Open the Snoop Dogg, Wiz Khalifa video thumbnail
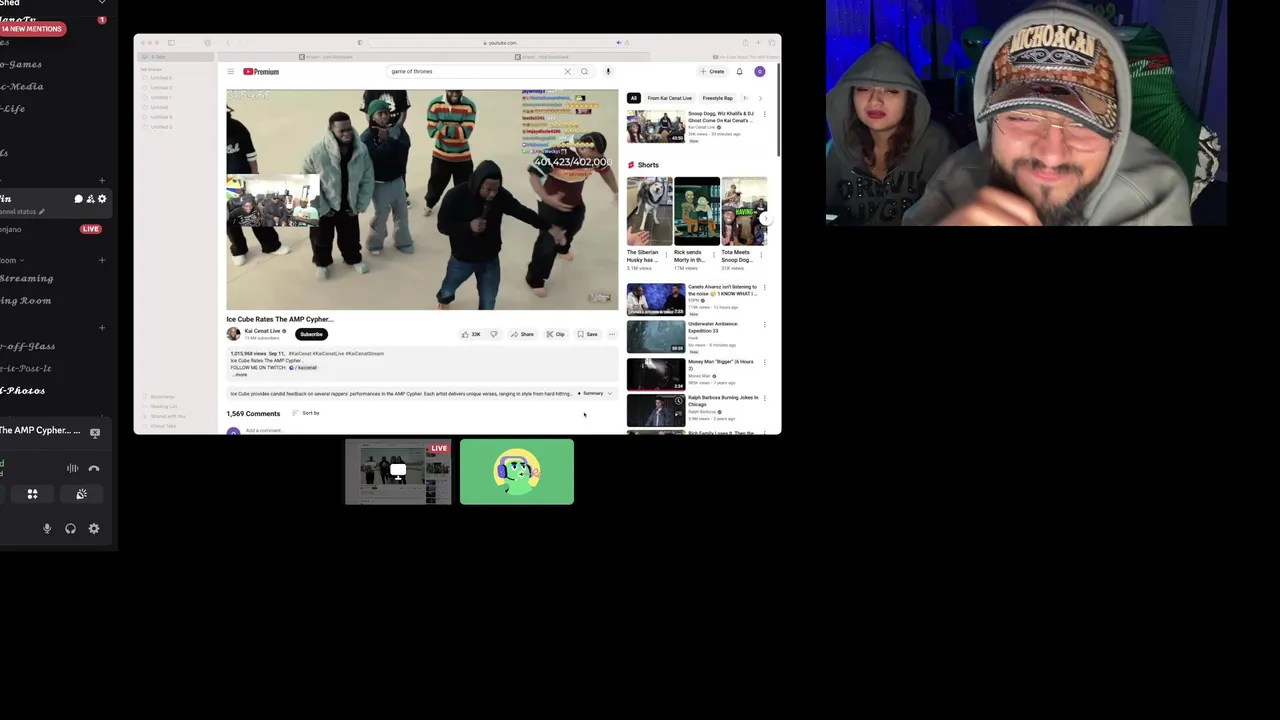 [656, 127]
